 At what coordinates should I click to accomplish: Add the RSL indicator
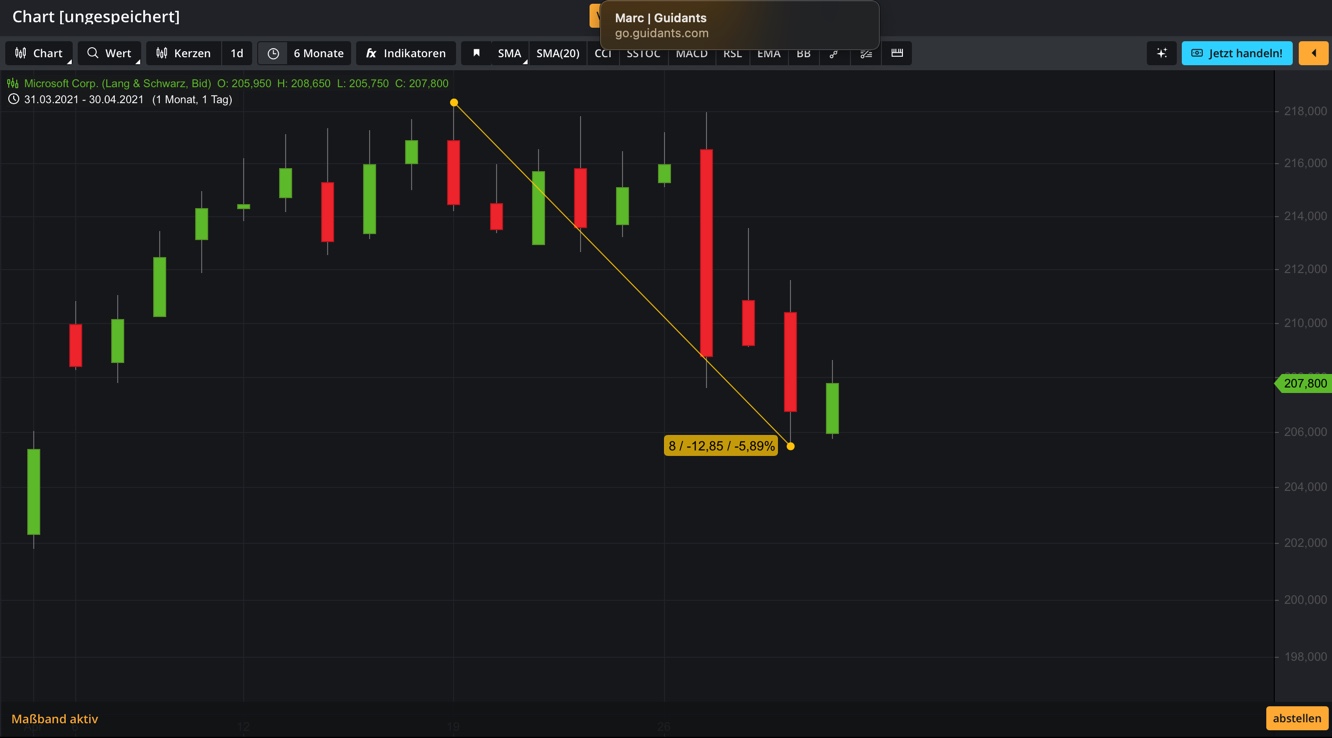[x=733, y=53]
